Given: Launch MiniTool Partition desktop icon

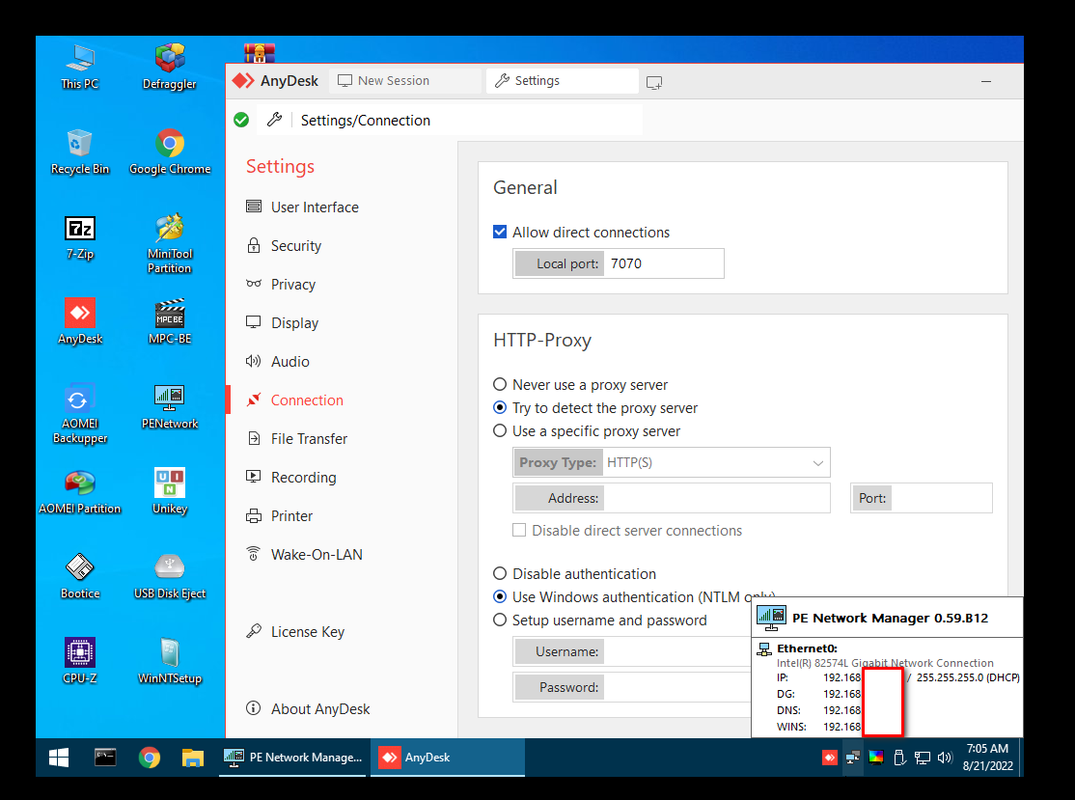Looking at the screenshot, I should [x=169, y=243].
